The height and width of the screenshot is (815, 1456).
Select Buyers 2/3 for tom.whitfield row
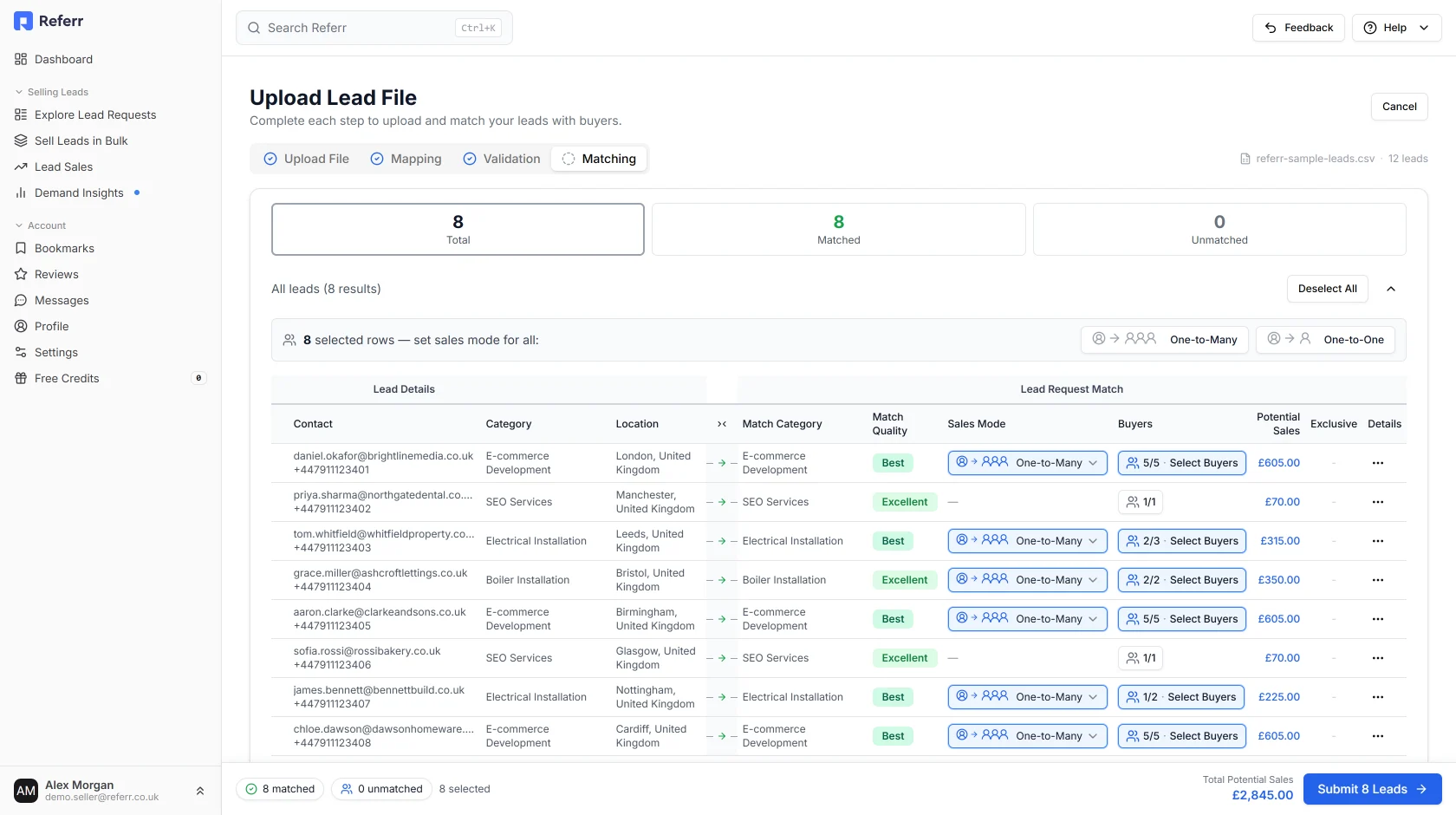pos(1182,541)
